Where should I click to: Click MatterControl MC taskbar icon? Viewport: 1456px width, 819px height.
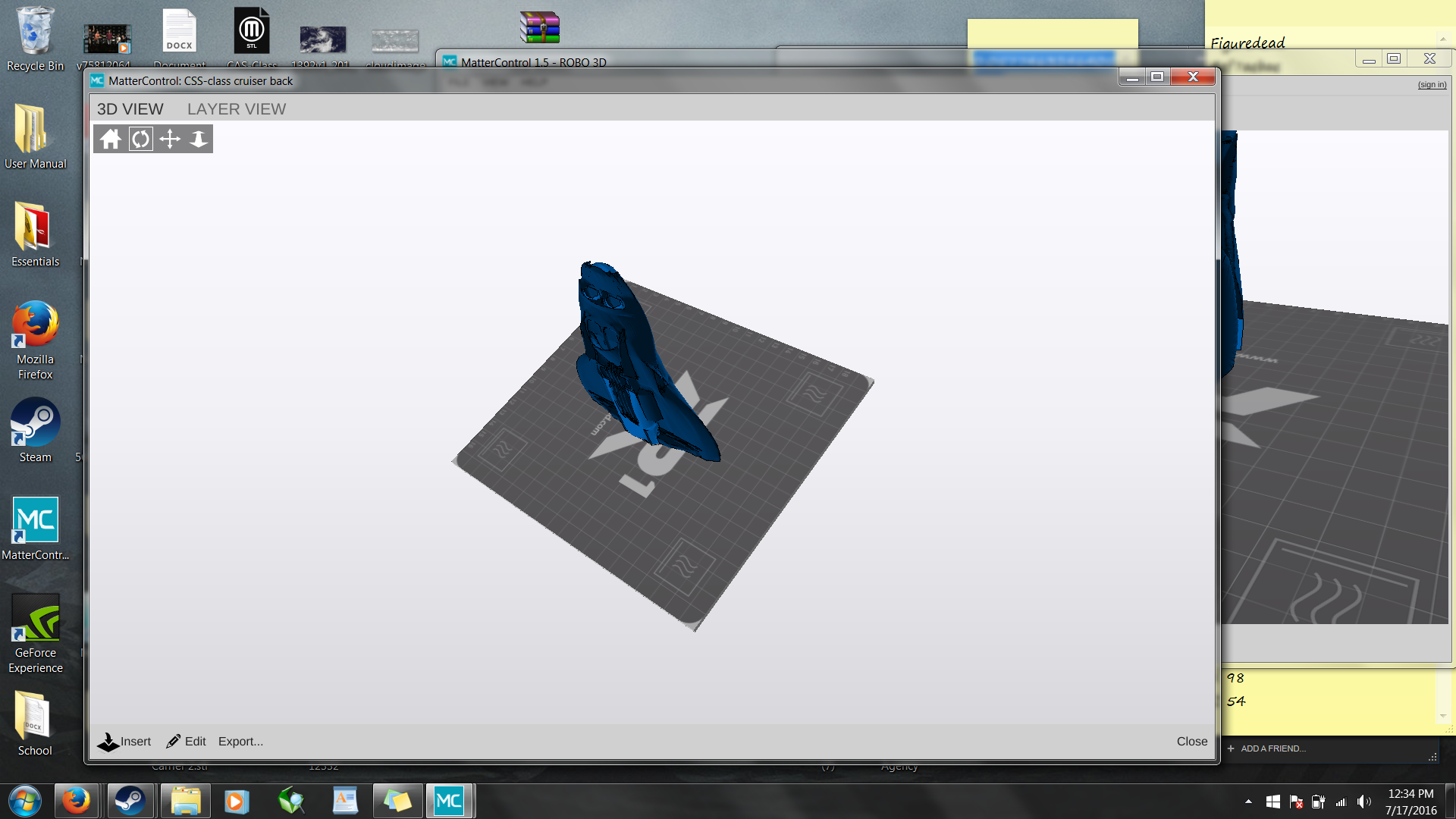coord(449,801)
